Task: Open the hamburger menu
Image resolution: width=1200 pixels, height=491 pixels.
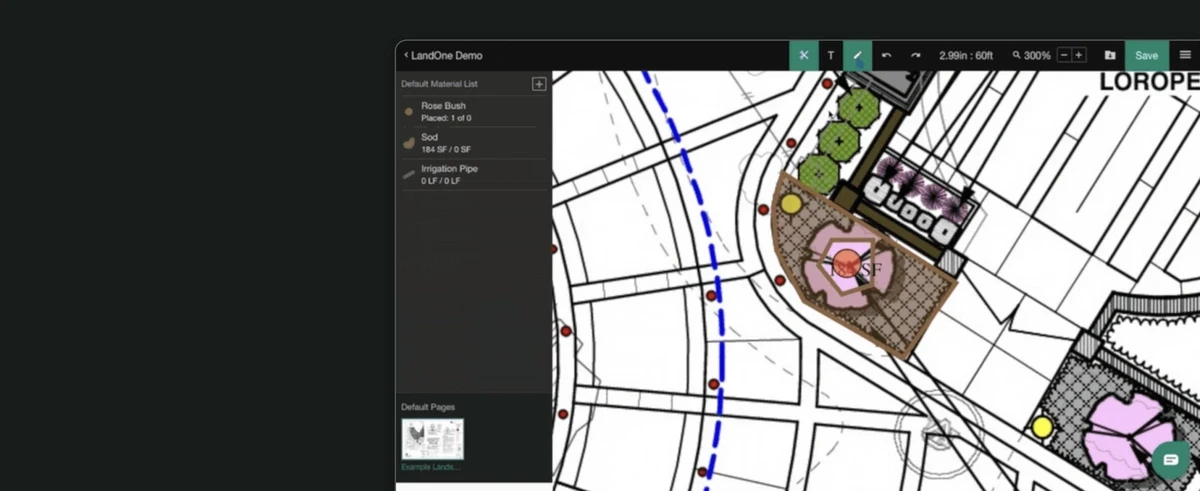Action: tap(1185, 55)
